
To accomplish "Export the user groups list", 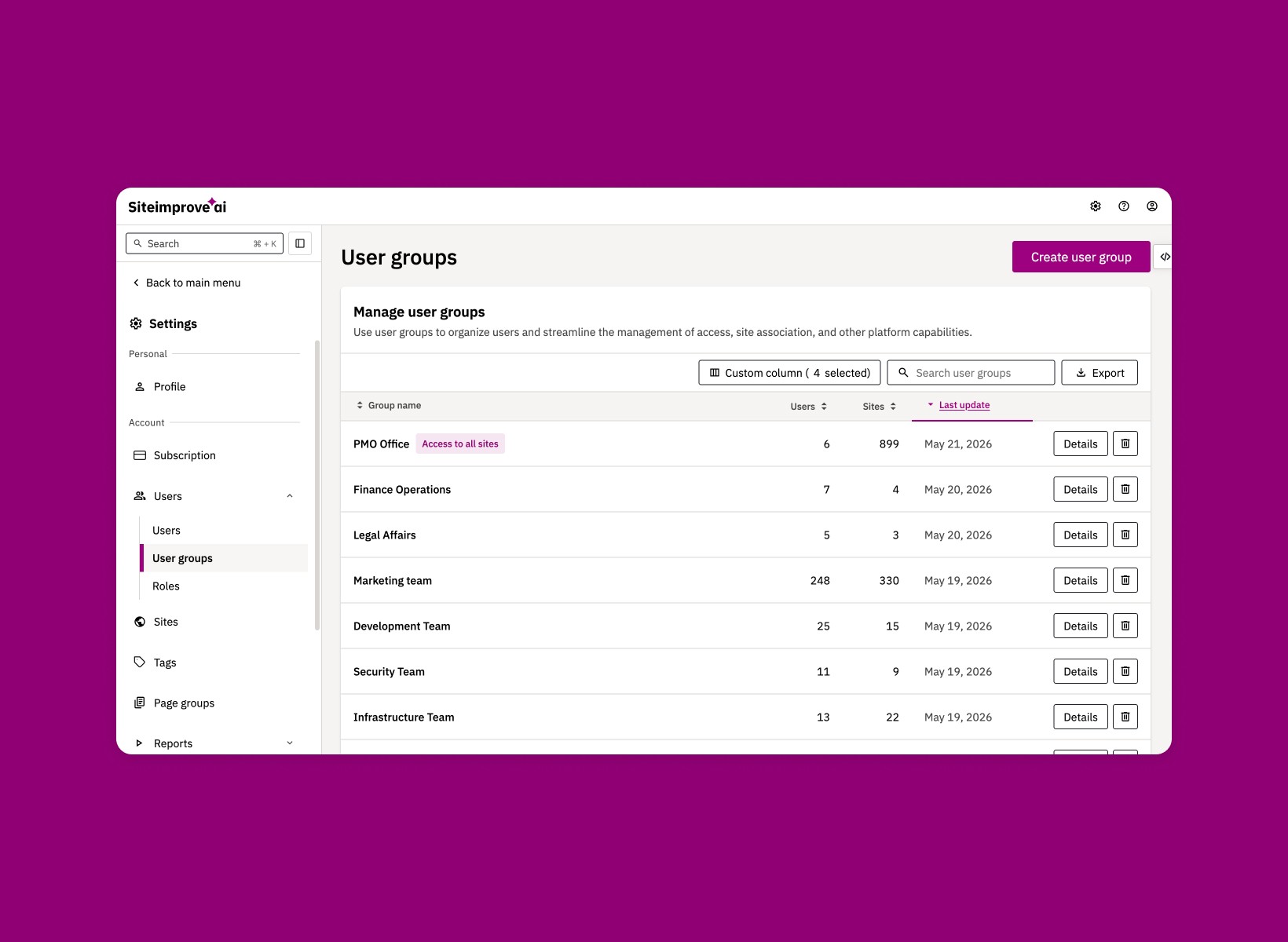I will (1100, 373).
